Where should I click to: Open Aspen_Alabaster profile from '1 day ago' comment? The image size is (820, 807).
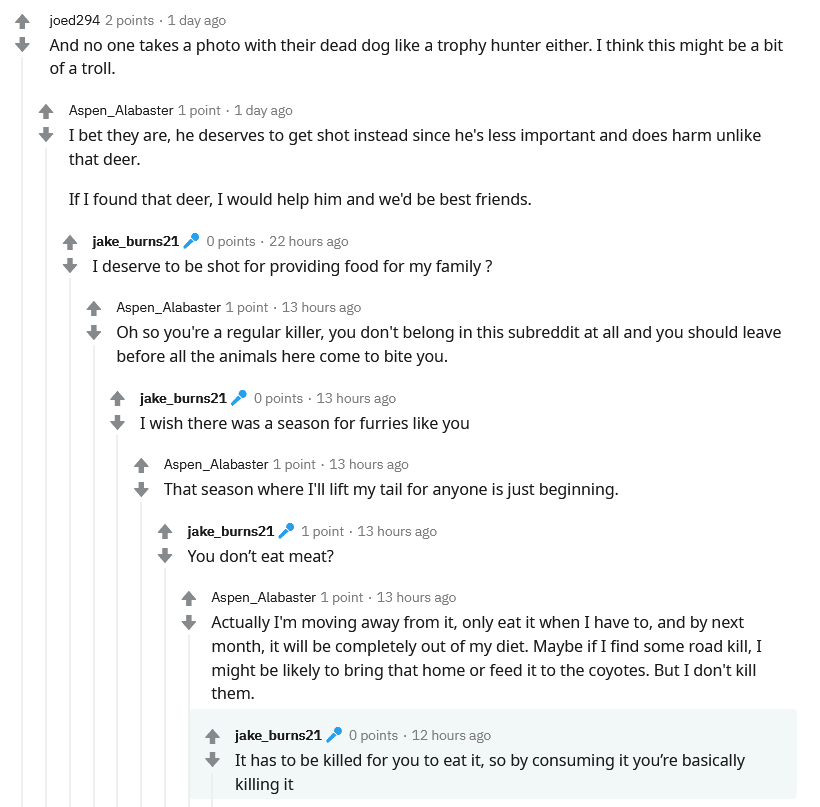121,110
